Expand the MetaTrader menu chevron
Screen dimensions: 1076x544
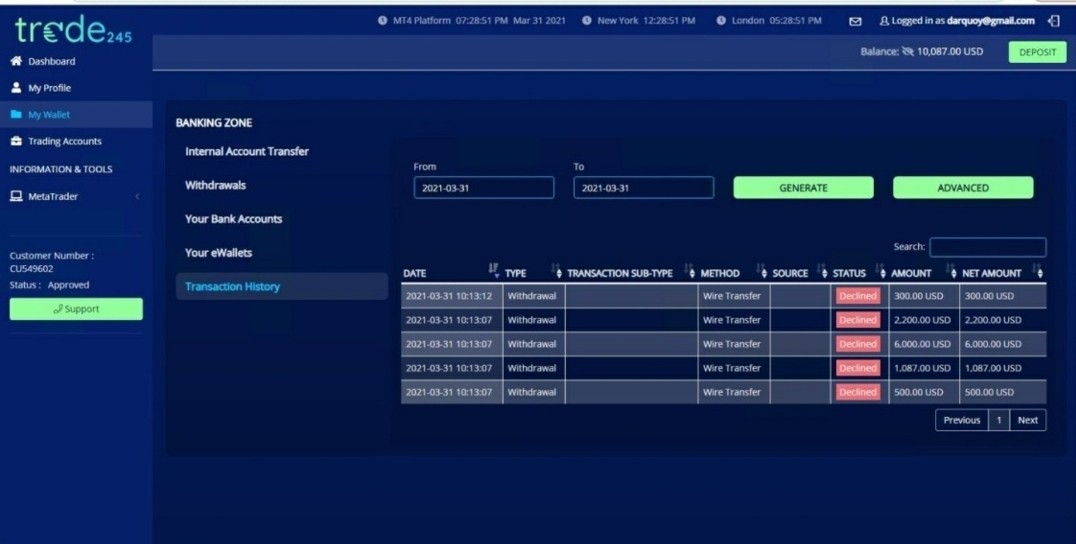(x=137, y=196)
